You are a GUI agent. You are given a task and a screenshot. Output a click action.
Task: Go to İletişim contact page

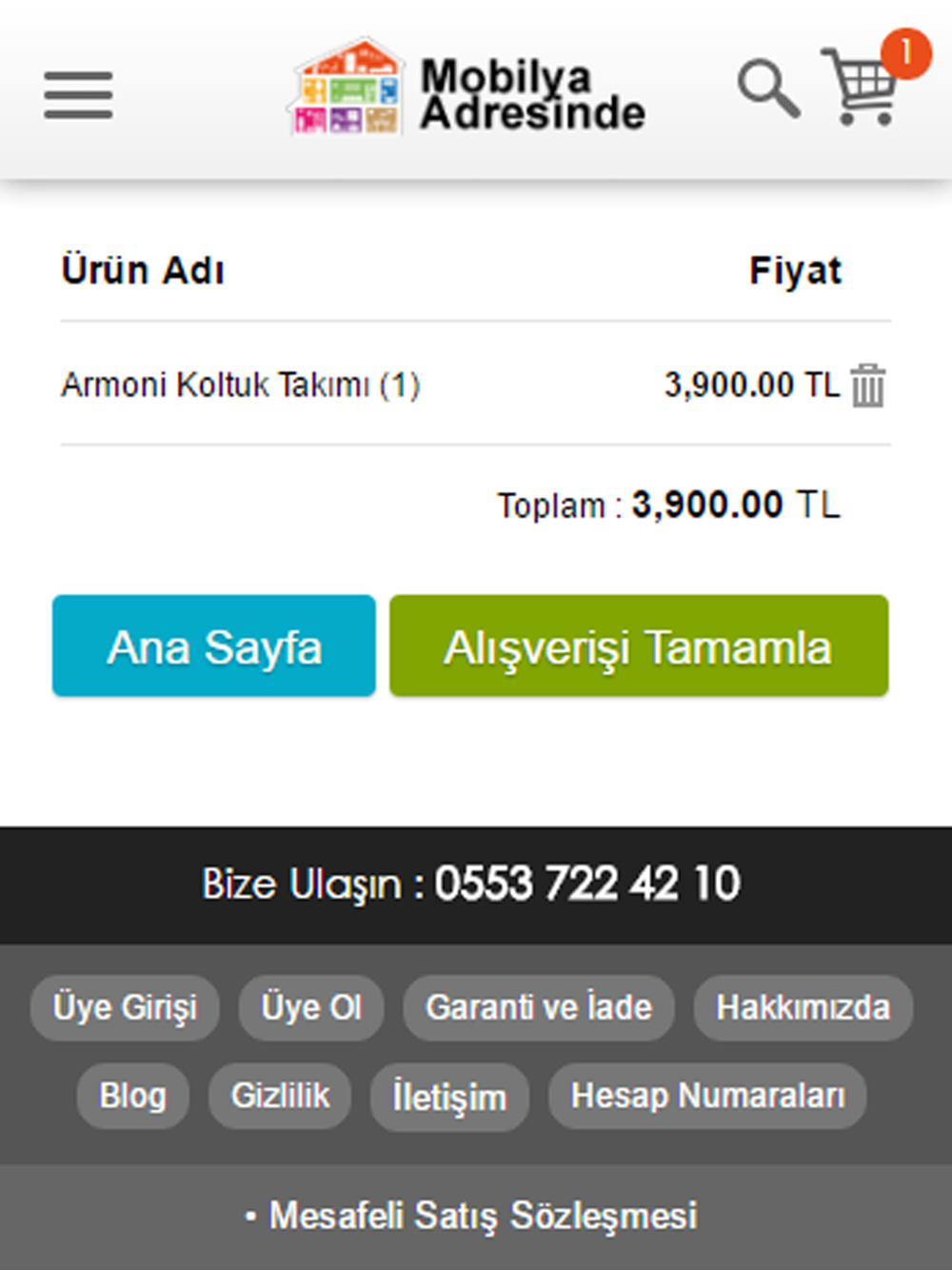click(x=449, y=1097)
